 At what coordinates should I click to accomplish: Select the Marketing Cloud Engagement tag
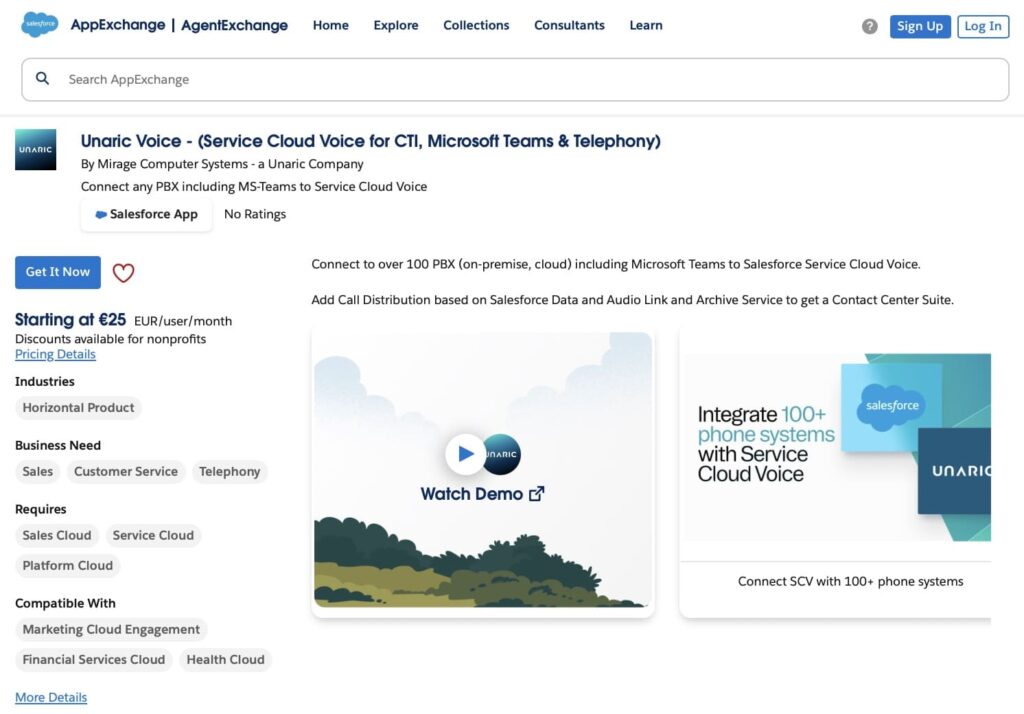pyautogui.click(x=111, y=630)
